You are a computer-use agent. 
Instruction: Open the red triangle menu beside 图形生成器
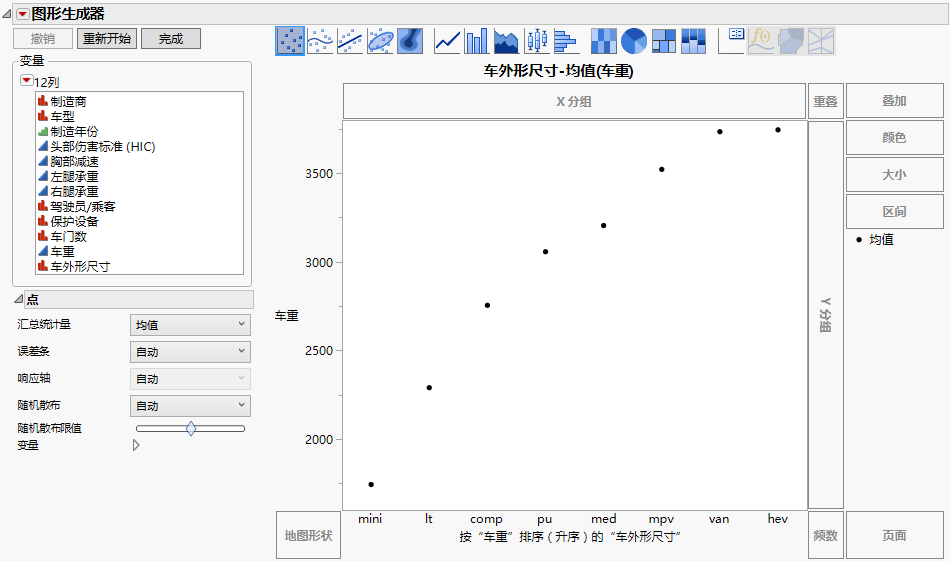tap(22, 14)
